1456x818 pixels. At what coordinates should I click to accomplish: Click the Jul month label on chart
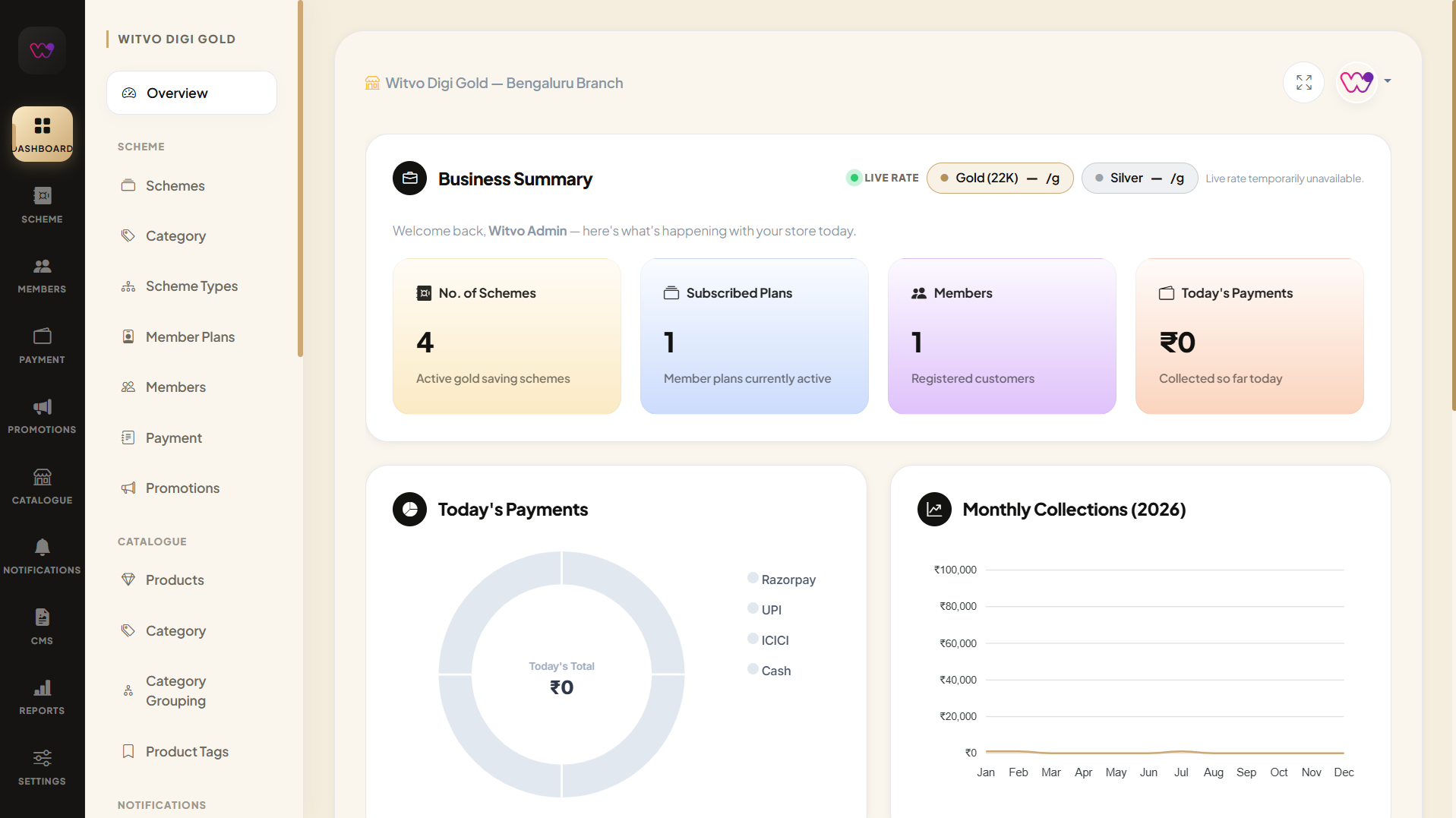click(1181, 772)
